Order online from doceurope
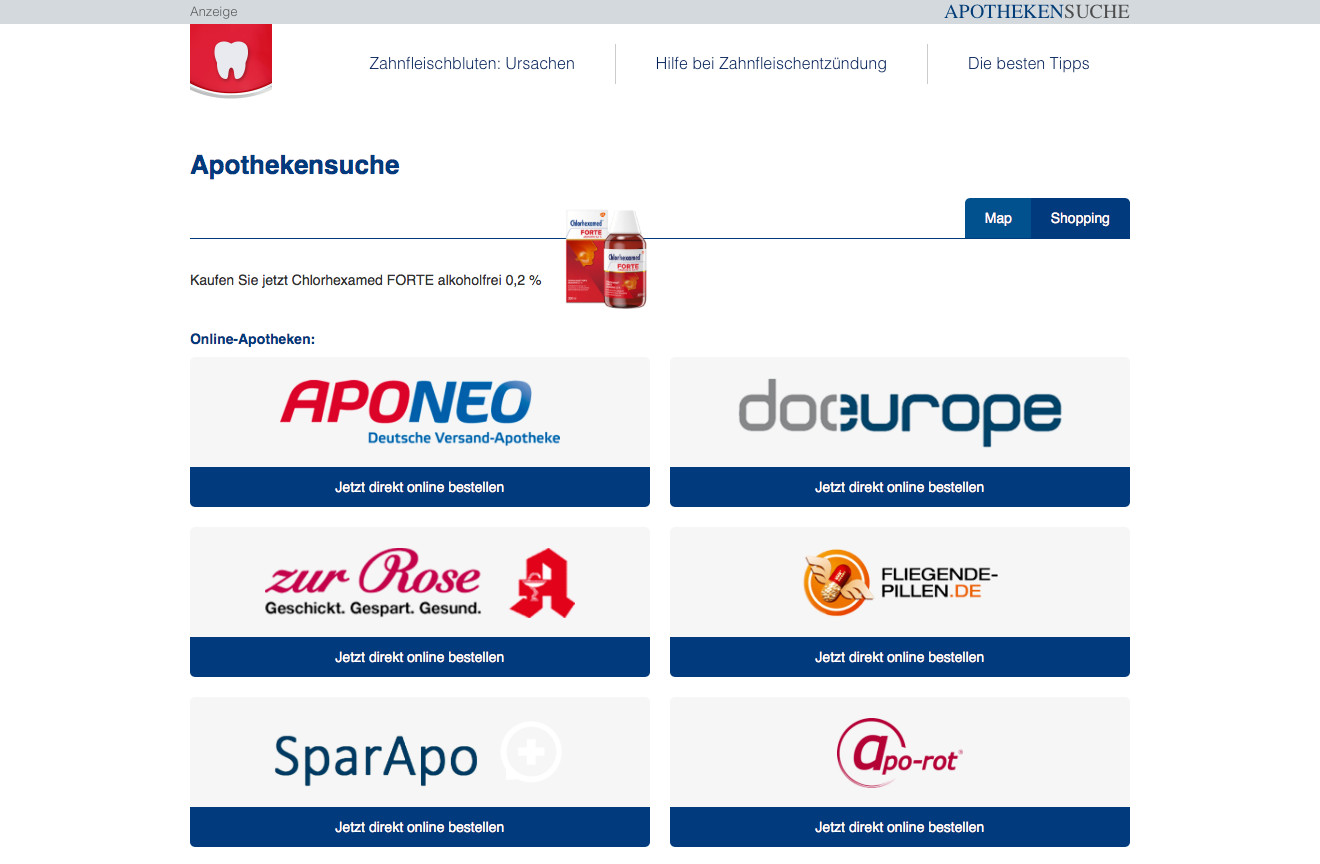This screenshot has height=864, width=1320. [900, 487]
